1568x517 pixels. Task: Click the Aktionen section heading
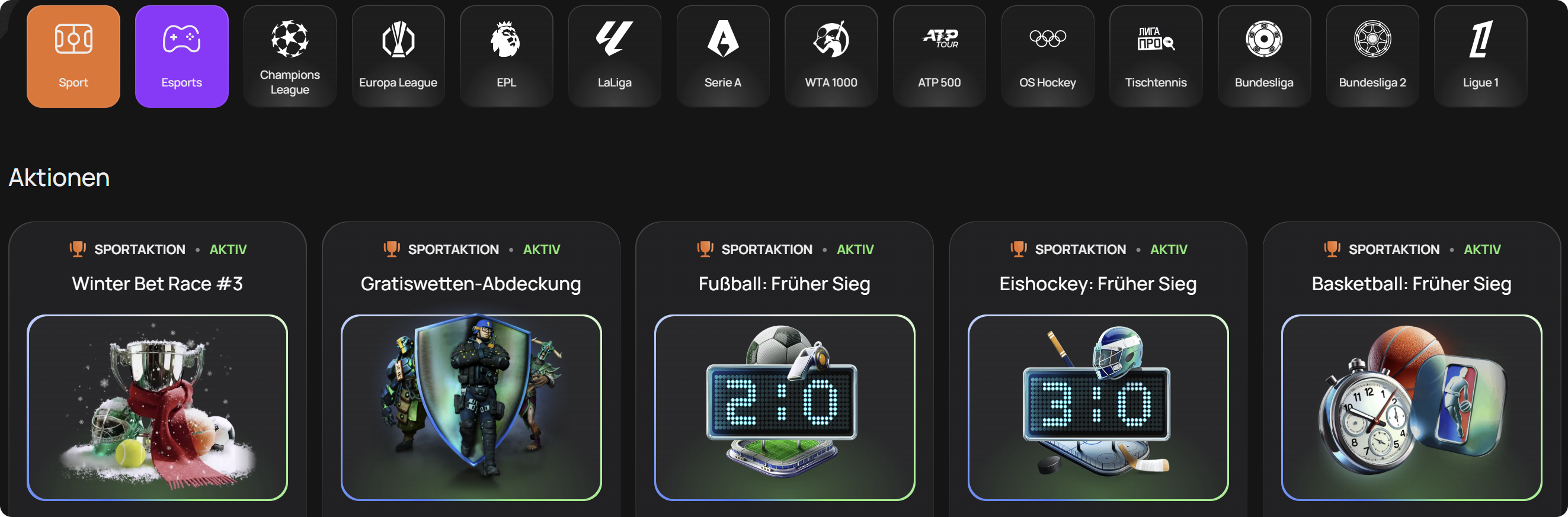pyautogui.click(x=59, y=178)
